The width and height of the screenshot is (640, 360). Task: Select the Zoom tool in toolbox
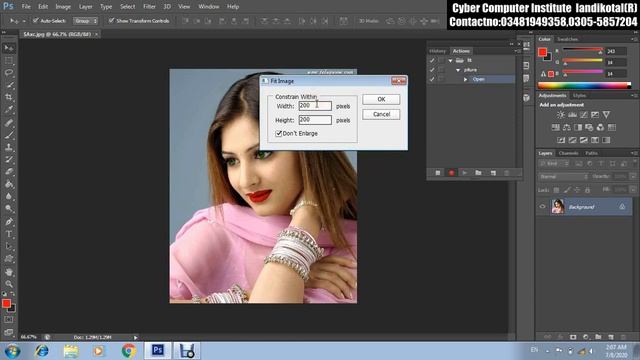pos(9,284)
